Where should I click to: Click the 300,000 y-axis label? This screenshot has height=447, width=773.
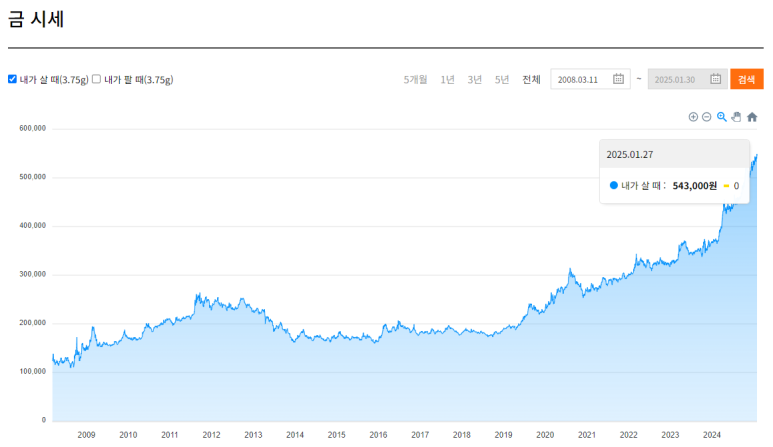pyautogui.click(x=33, y=275)
